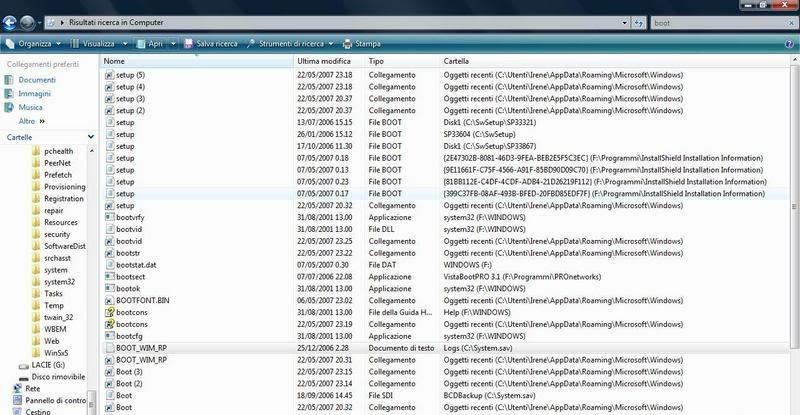Select the Boot SDI file icon

coord(109,396)
